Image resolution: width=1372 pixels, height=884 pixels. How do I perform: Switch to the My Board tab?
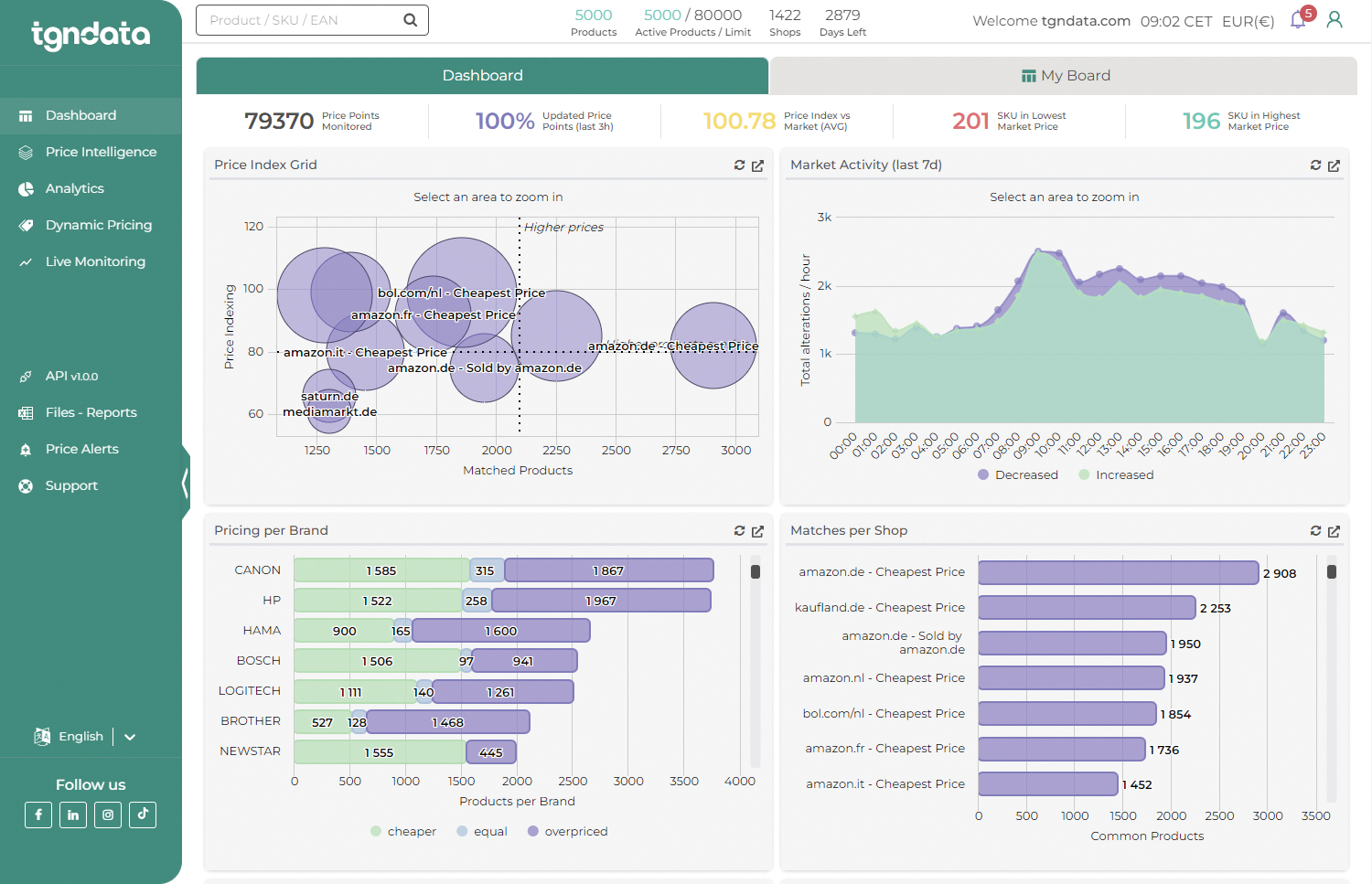click(1064, 76)
